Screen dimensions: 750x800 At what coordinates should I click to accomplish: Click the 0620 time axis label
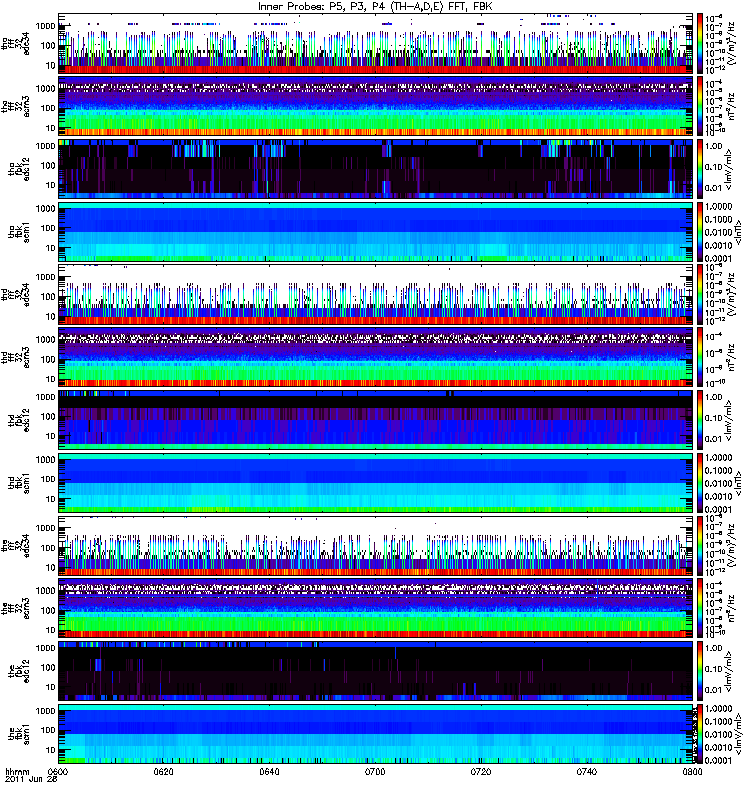(x=163, y=771)
